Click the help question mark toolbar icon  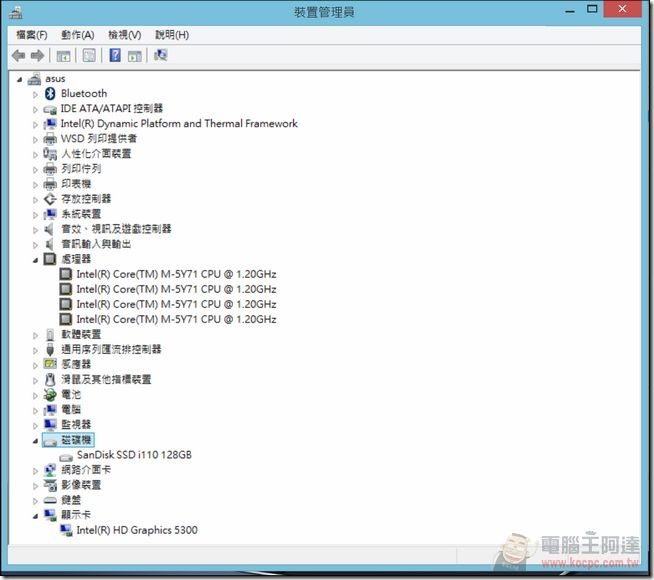(115, 55)
